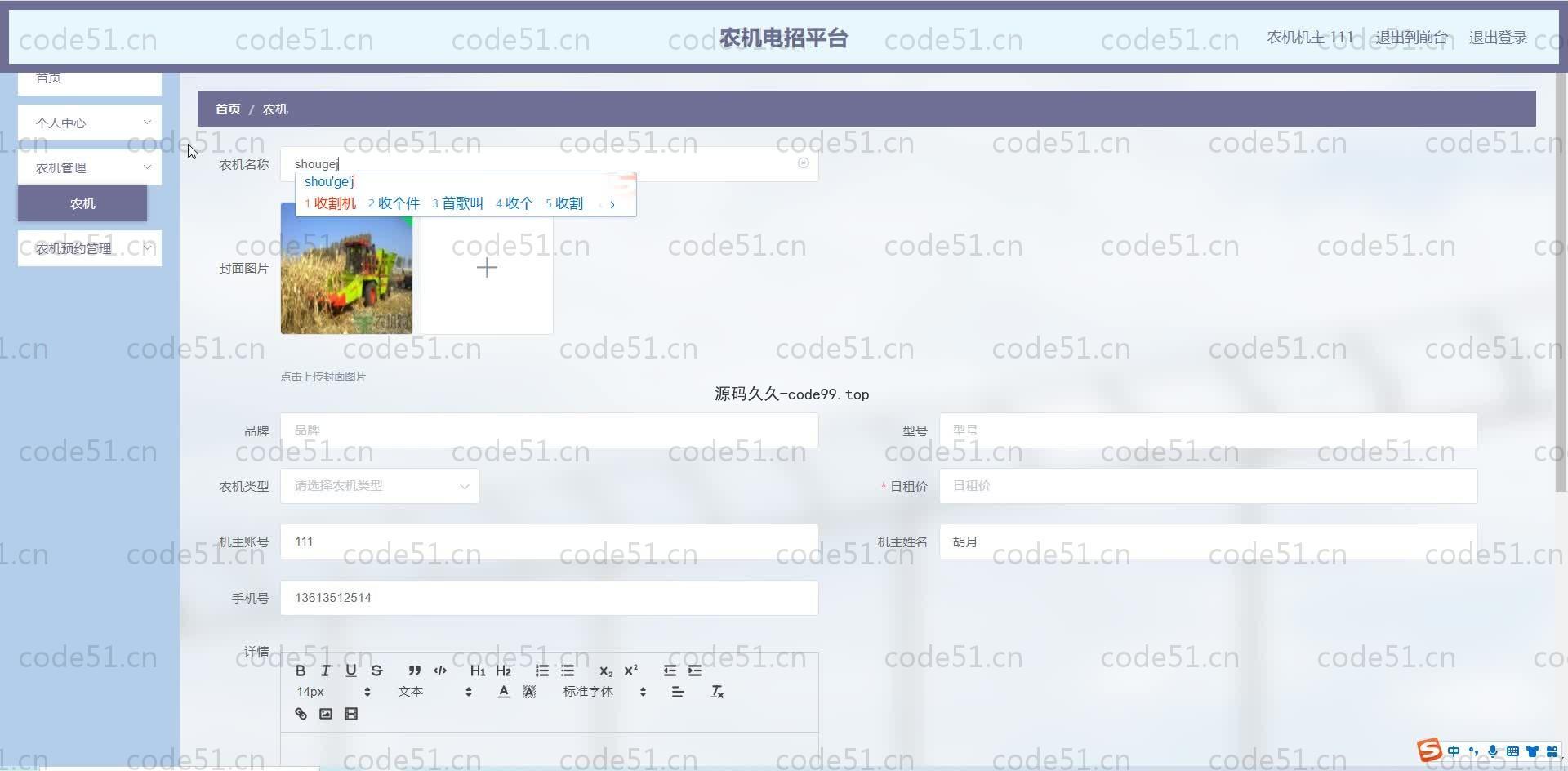This screenshot has width=1568, height=771.
Task: Toggle bold formatting in the editor
Action: 301,671
